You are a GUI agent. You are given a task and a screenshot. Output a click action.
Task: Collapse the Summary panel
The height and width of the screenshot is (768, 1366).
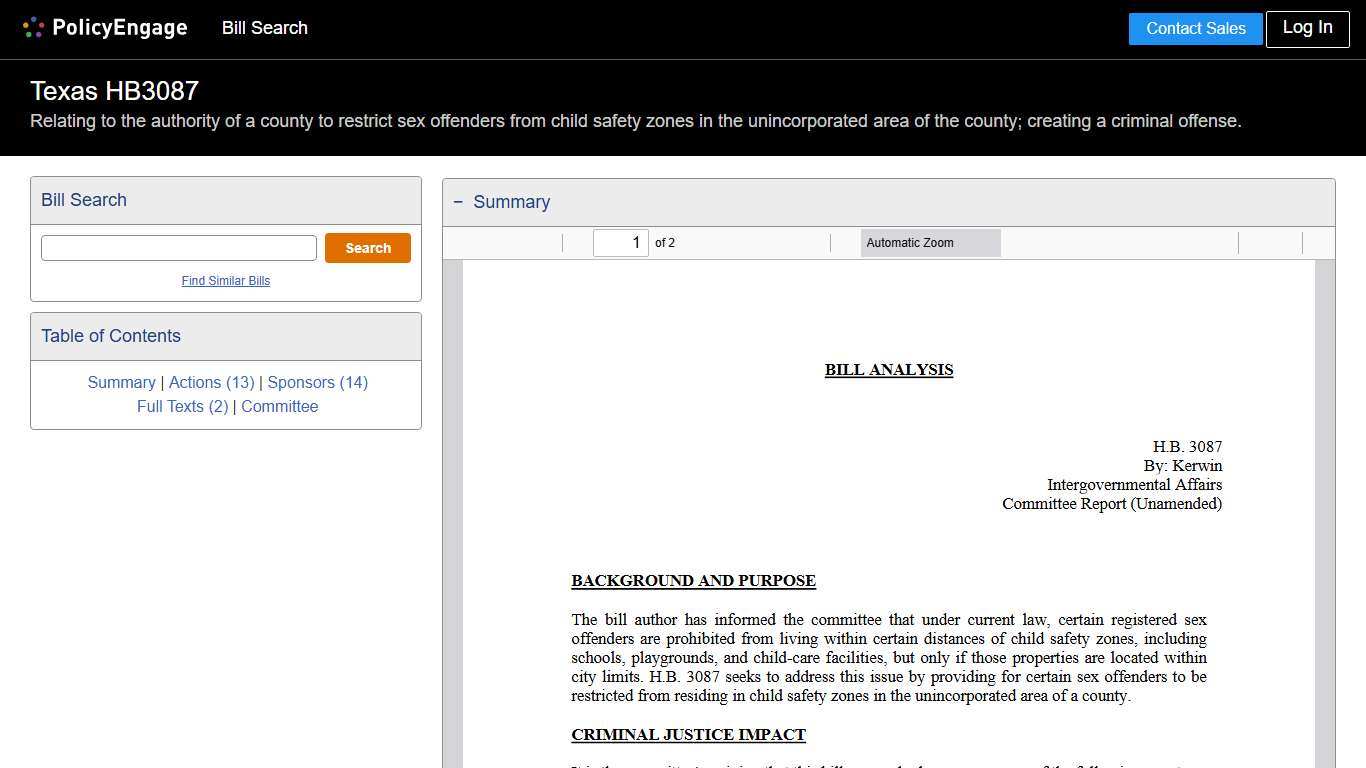click(x=458, y=201)
